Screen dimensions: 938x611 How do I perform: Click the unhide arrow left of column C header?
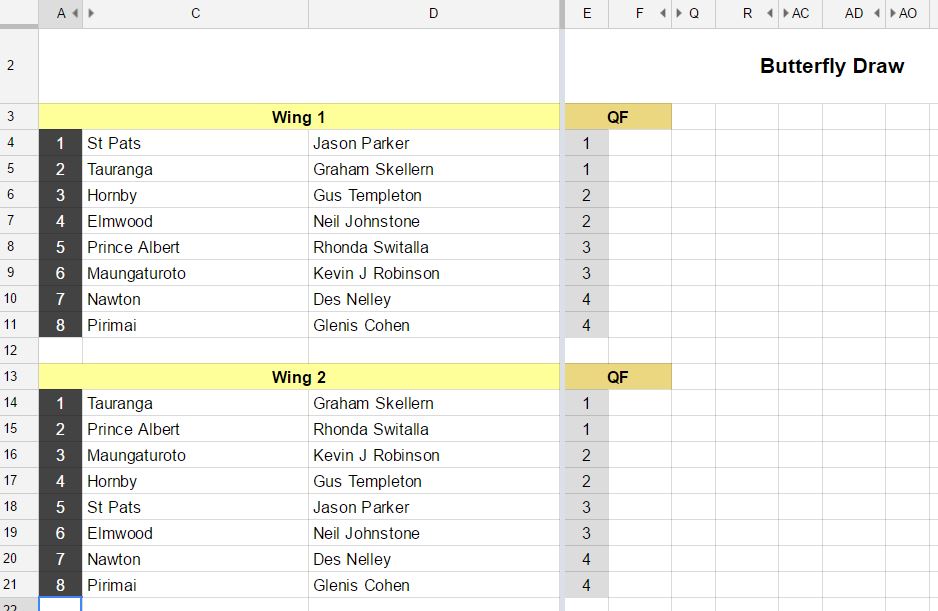[x=91, y=14]
